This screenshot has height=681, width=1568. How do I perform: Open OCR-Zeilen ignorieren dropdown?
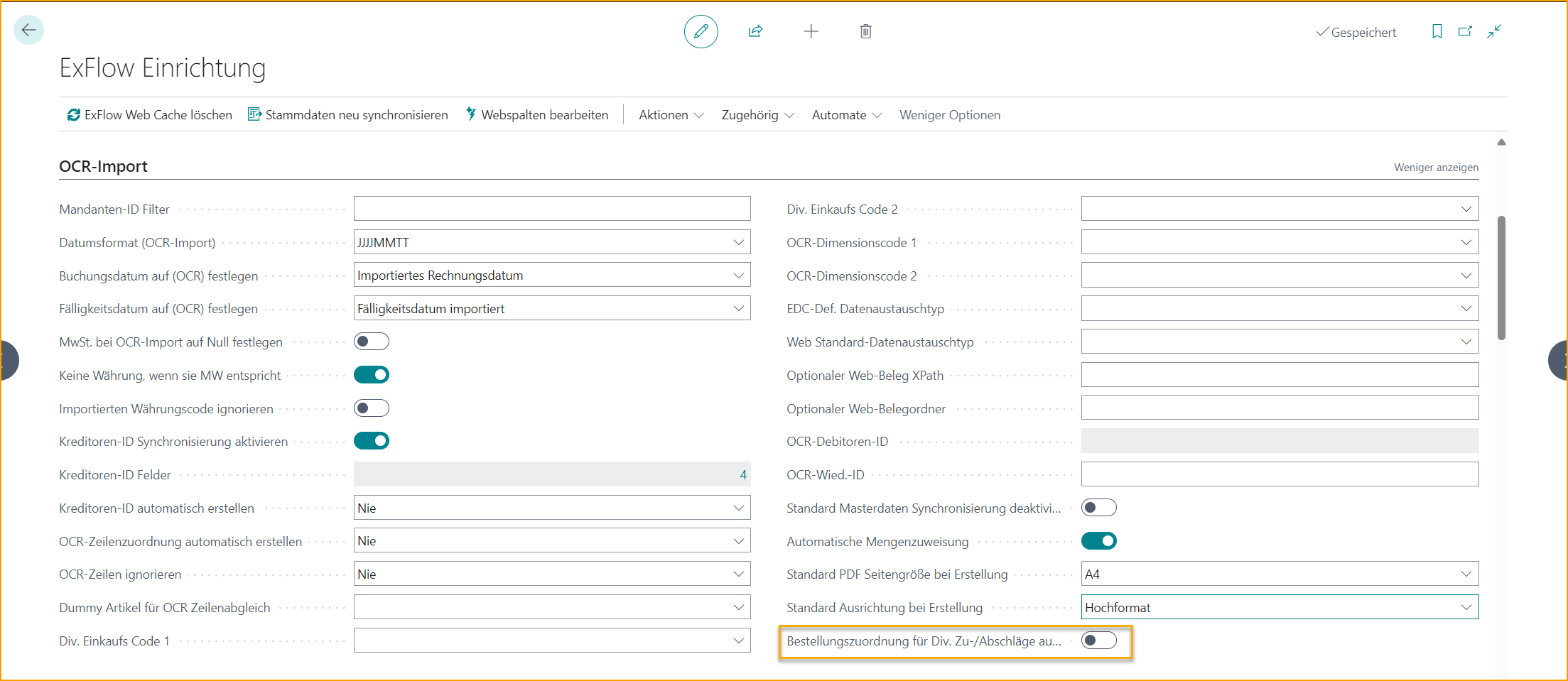click(x=739, y=574)
